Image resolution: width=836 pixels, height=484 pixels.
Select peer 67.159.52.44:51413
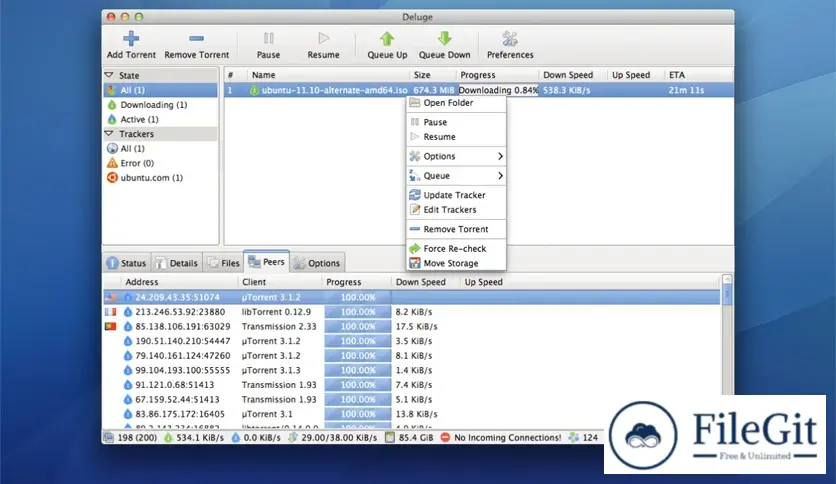click(411, 399)
